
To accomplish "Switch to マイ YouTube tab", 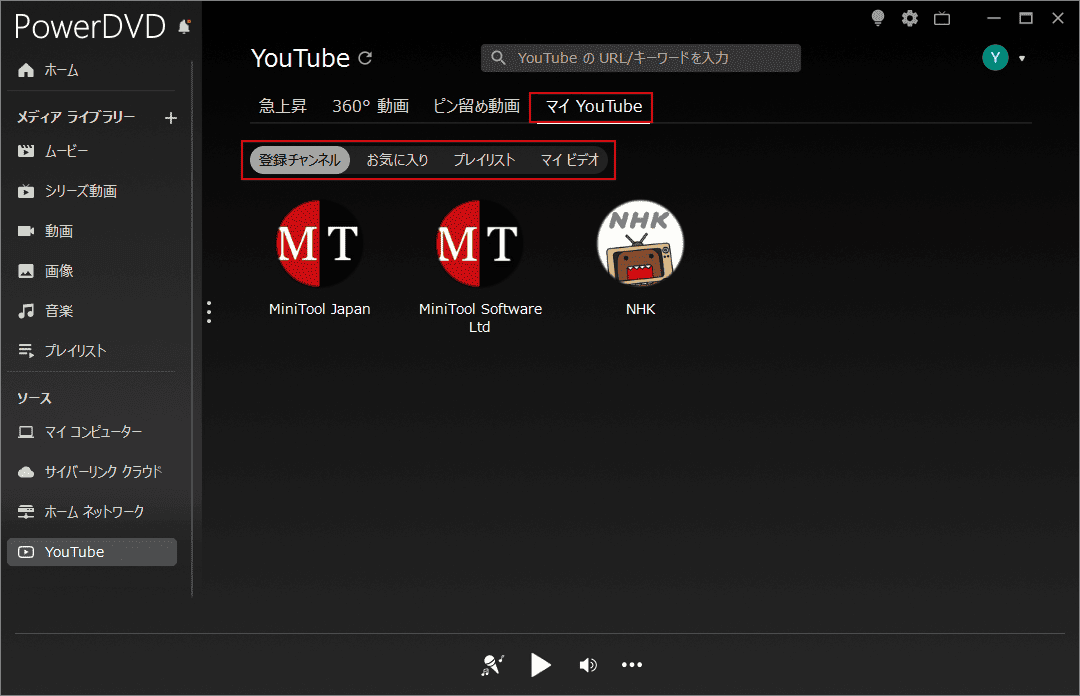I will 594,107.
